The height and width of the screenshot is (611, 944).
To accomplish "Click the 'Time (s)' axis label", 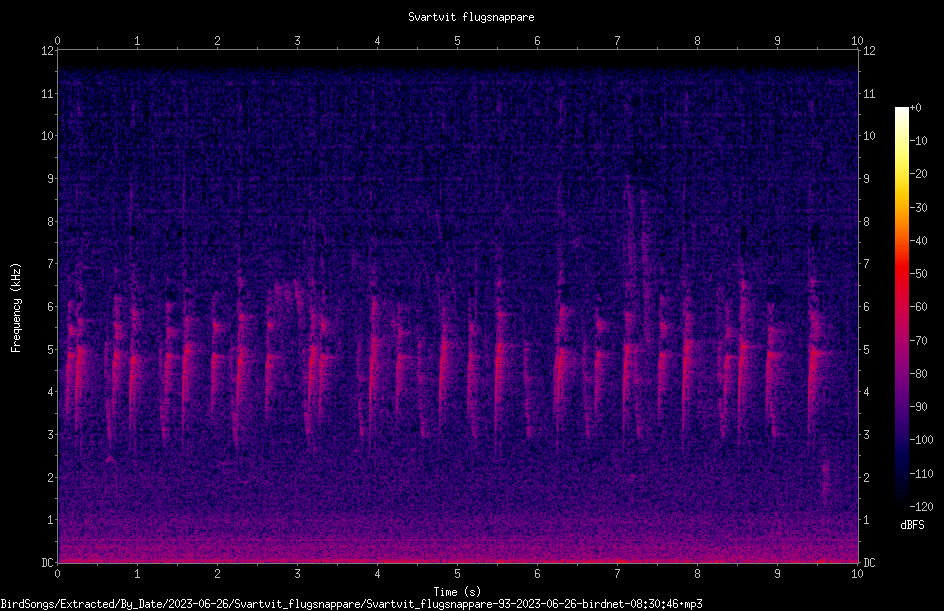I will [x=457, y=591].
